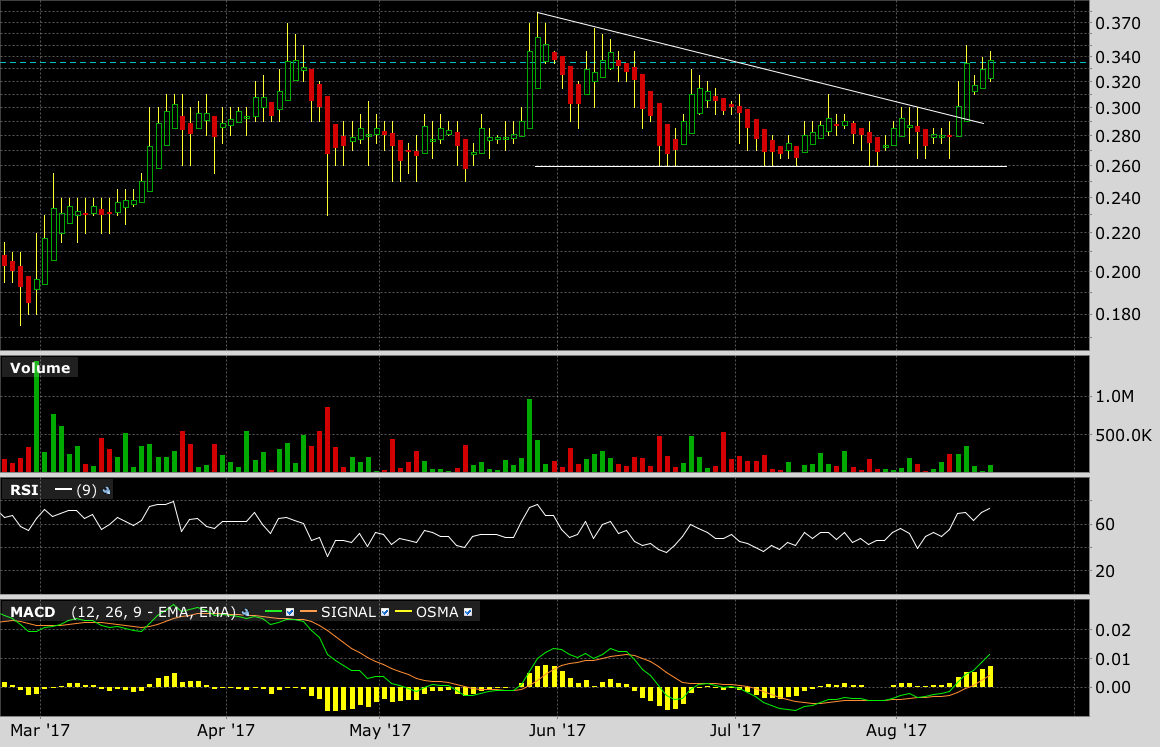This screenshot has width=1160, height=747.
Task: Click the MACD 0.00 axis label
Action: click(x=1113, y=687)
